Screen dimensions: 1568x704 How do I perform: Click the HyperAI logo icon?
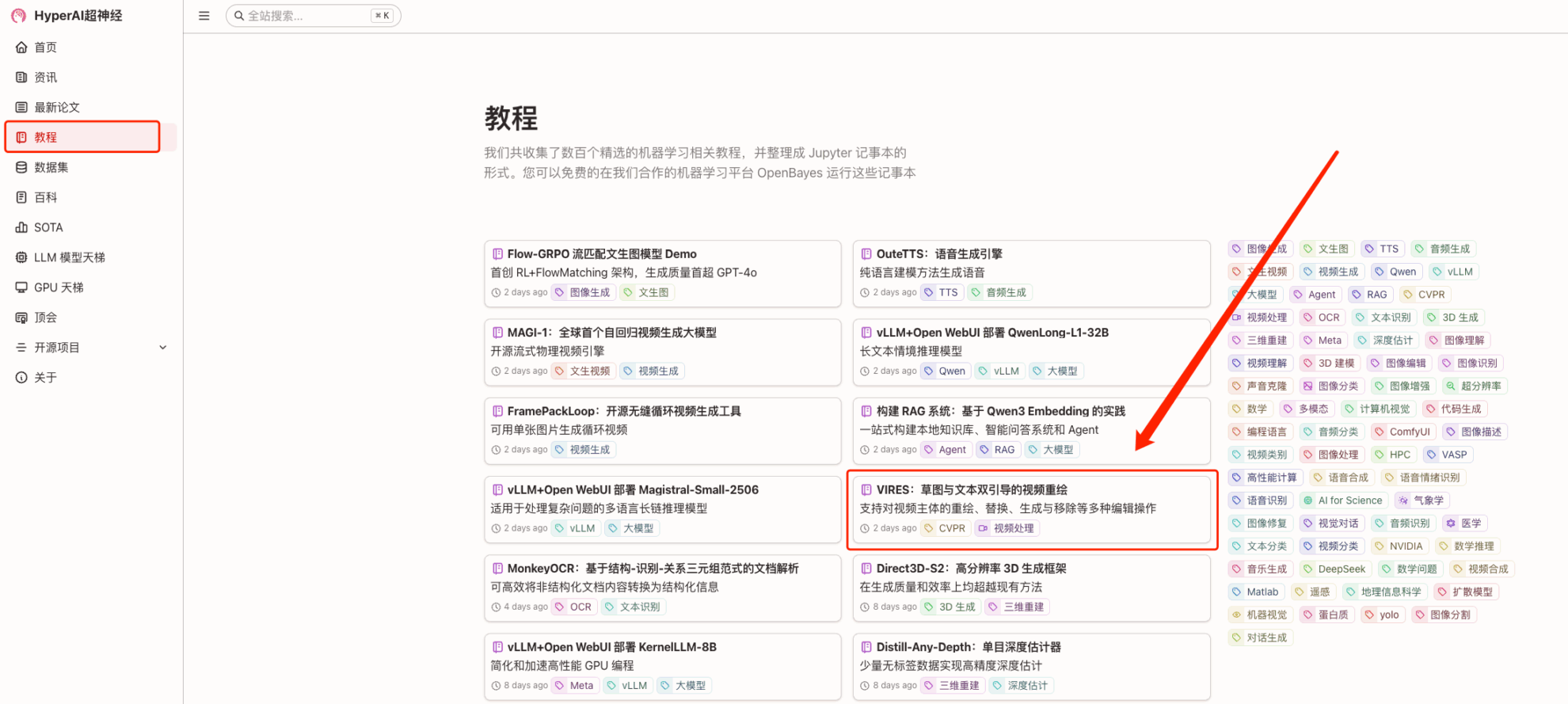[x=18, y=16]
